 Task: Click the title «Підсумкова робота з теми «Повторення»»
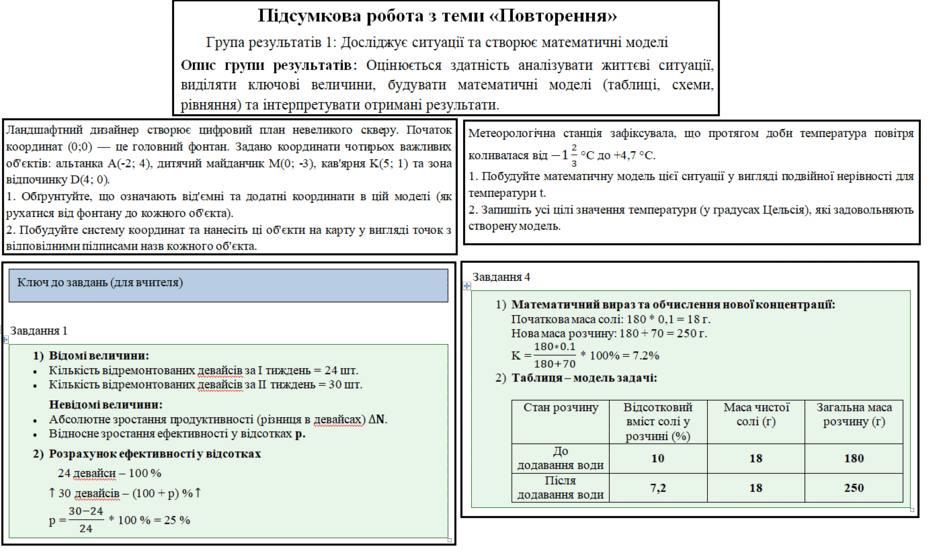[437, 16]
